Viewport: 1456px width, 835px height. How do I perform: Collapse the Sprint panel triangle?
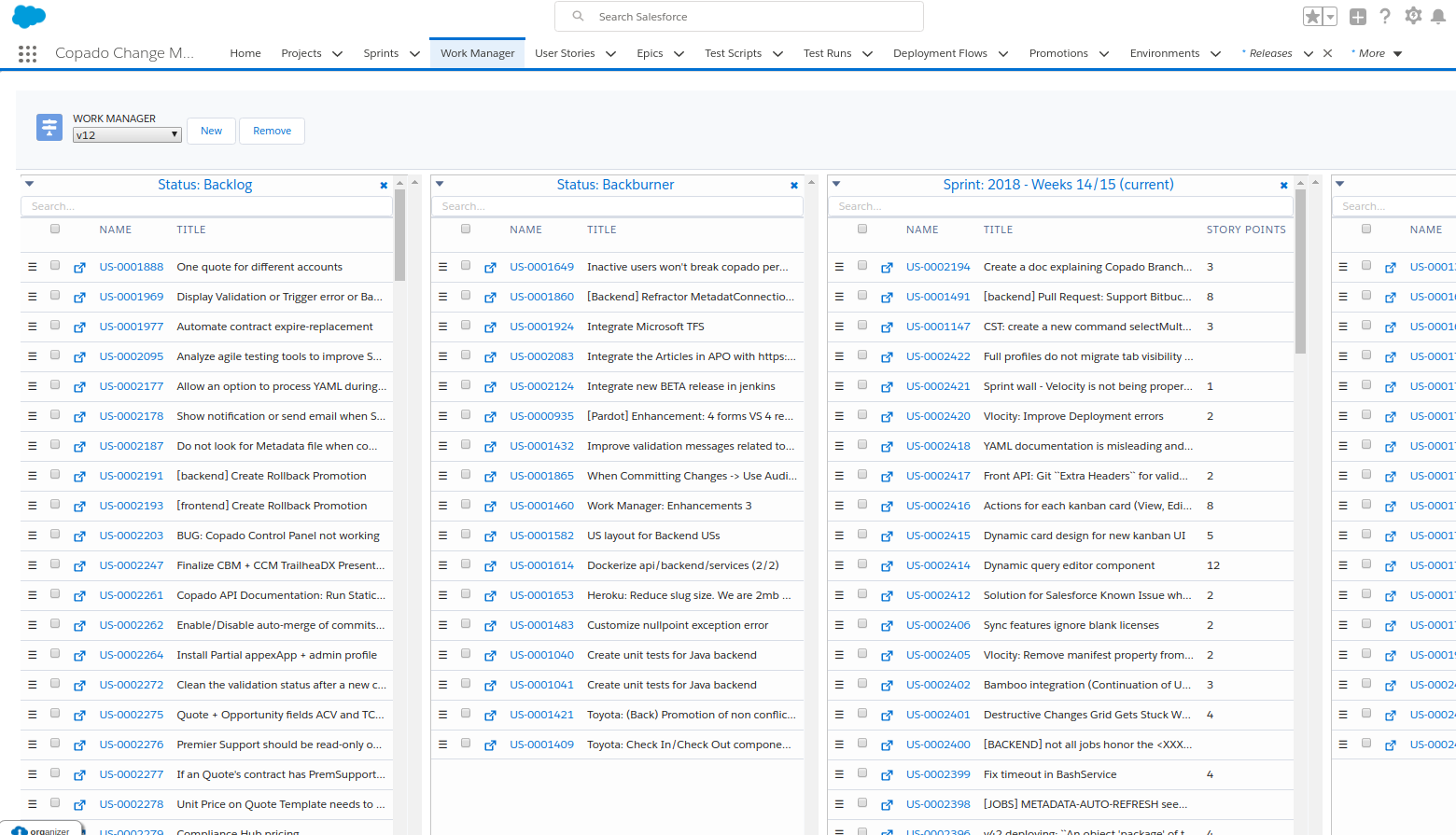click(836, 184)
